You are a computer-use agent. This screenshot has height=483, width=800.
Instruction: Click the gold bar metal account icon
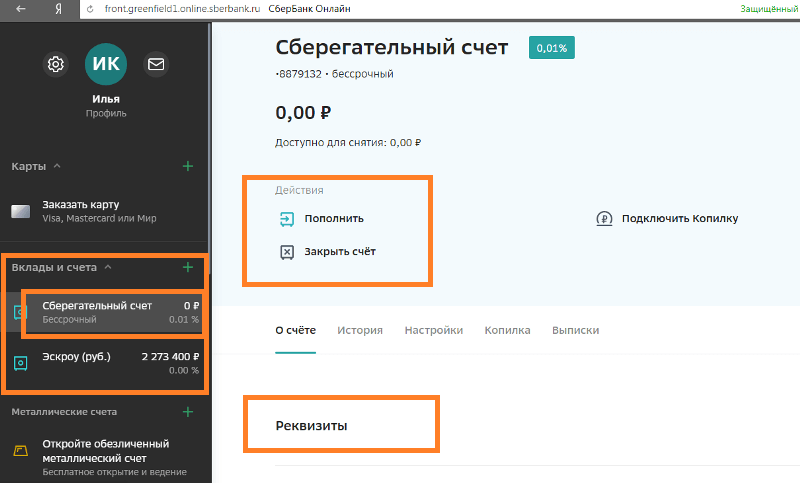(20, 450)
